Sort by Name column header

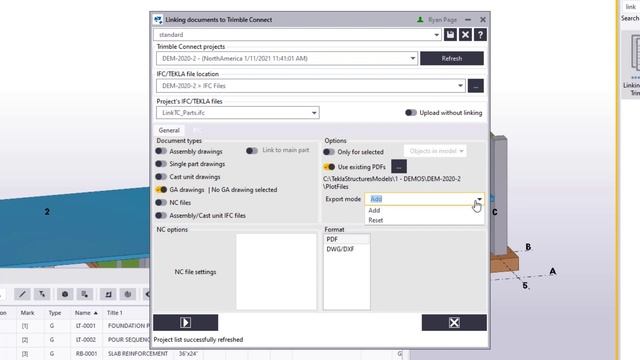(86, 313)
